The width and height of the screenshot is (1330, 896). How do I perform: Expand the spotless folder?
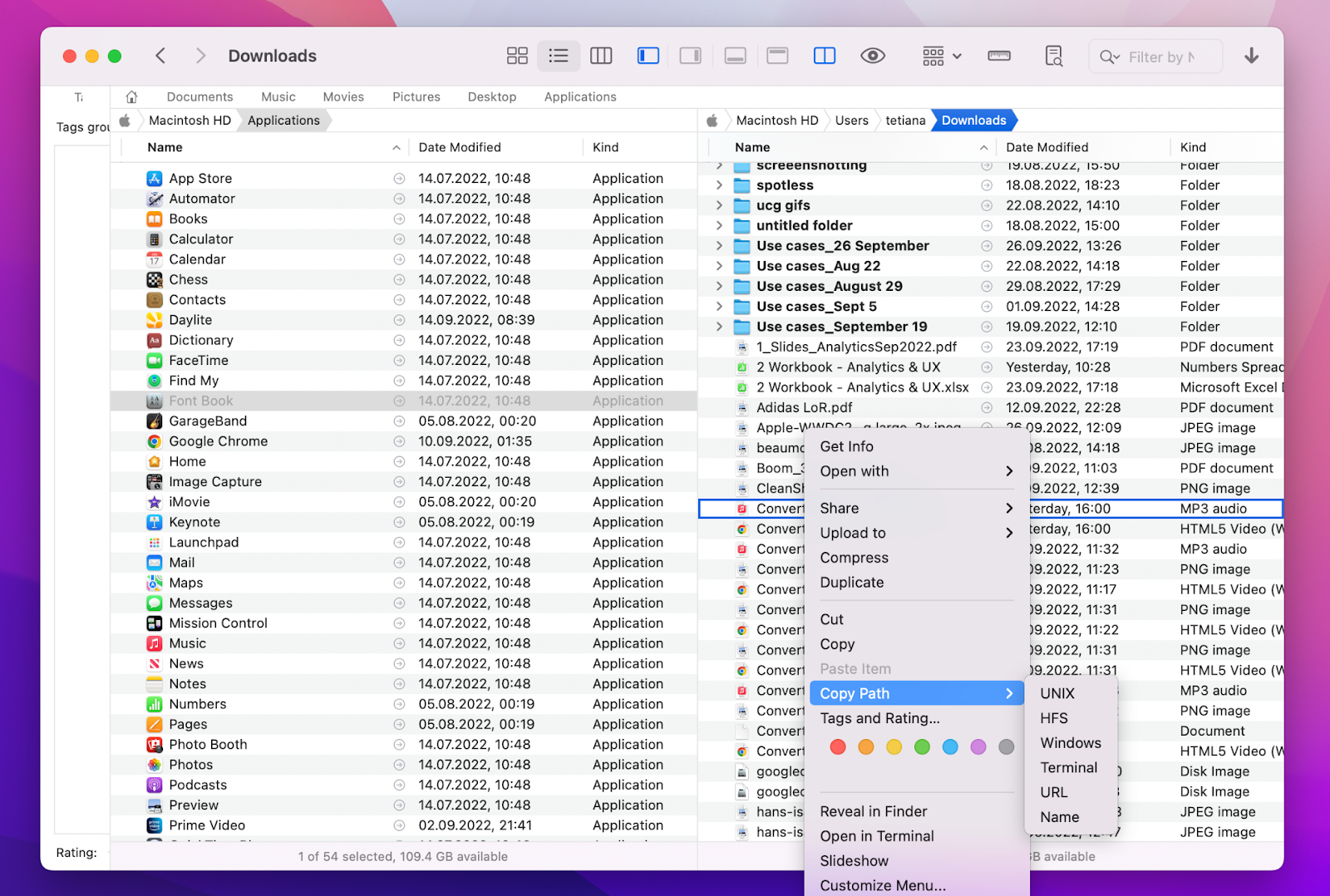coord(719,185)
